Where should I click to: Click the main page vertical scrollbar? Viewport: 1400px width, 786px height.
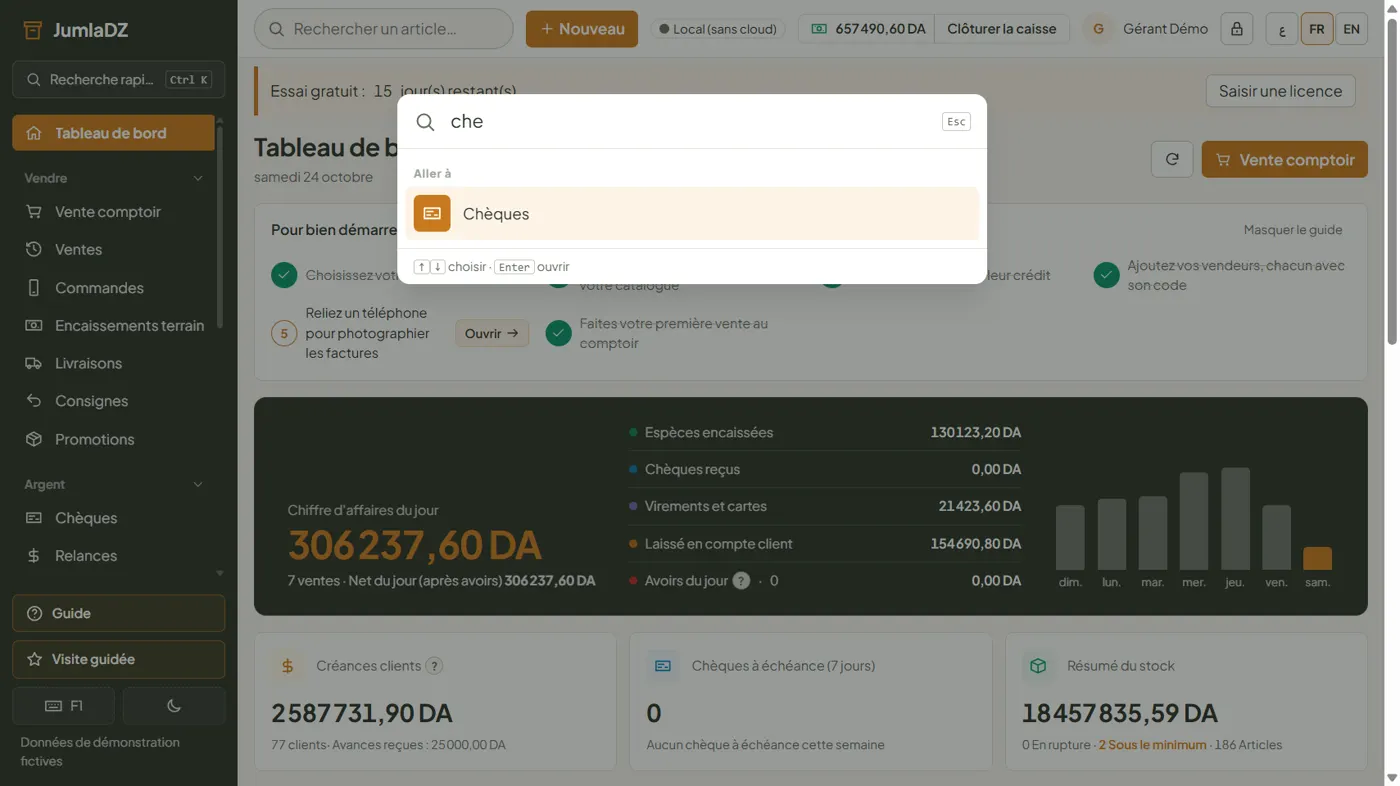point(1392,180)
